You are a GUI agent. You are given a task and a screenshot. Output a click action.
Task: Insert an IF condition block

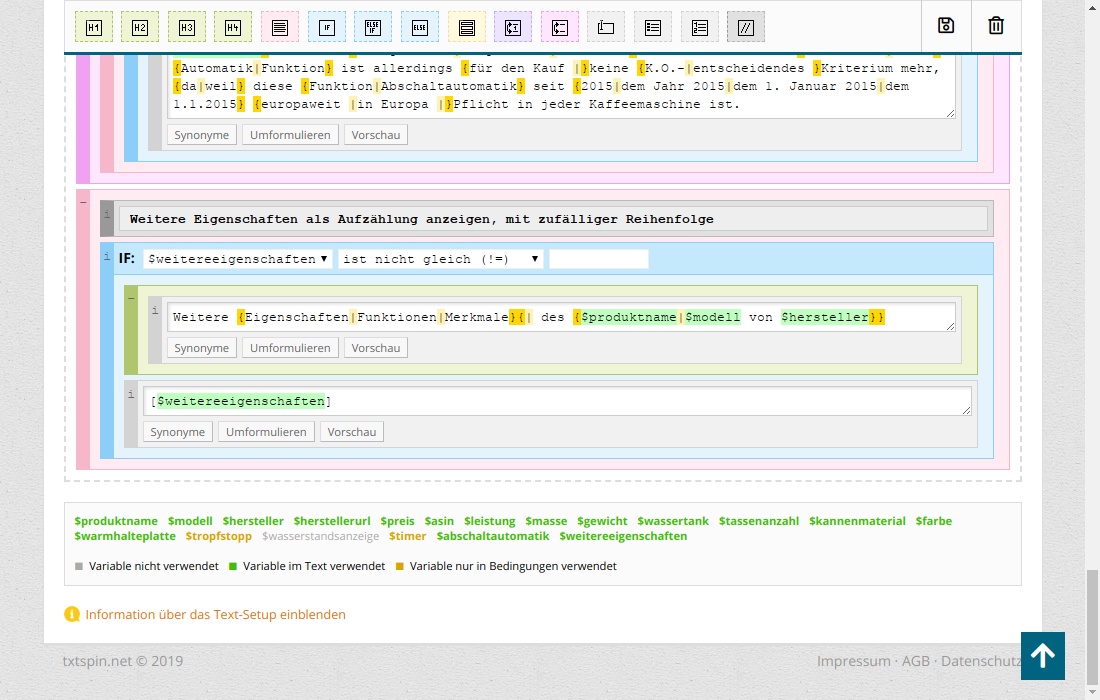click(327, 27)
